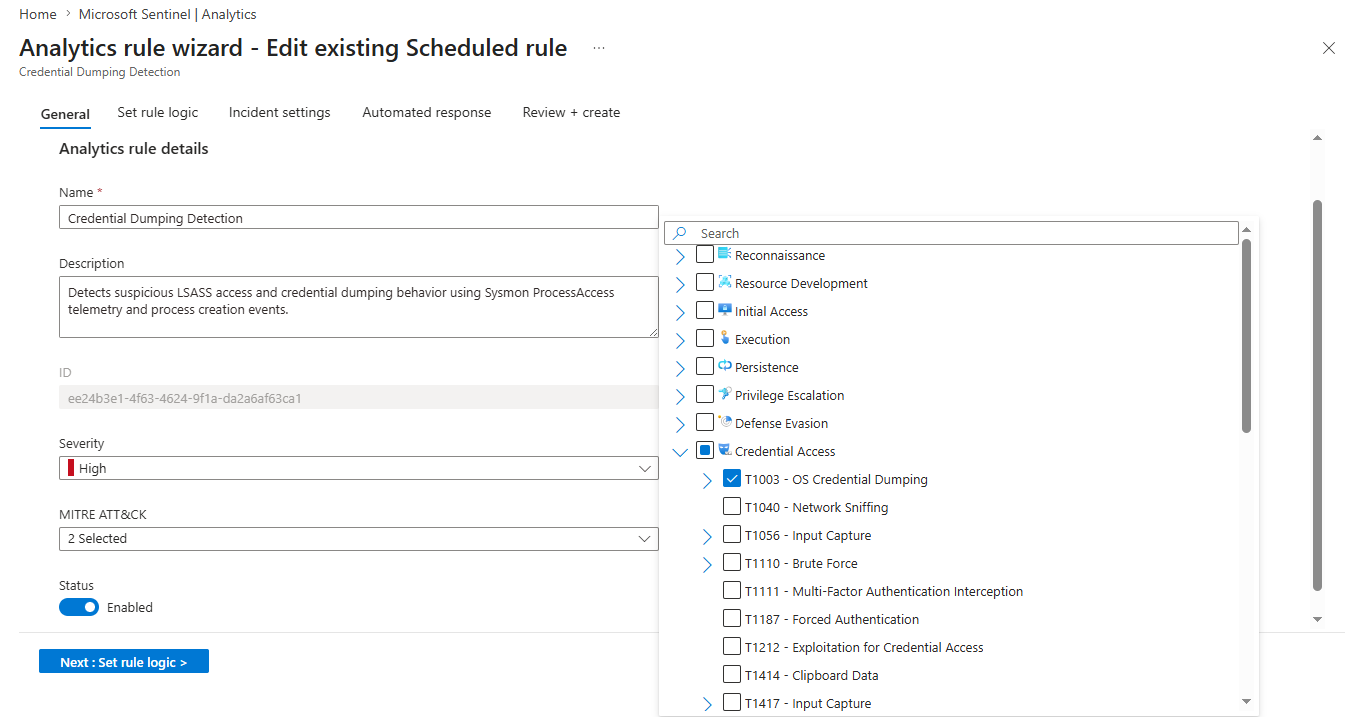Click the main page scrollbar thumb

[1317, 395]
